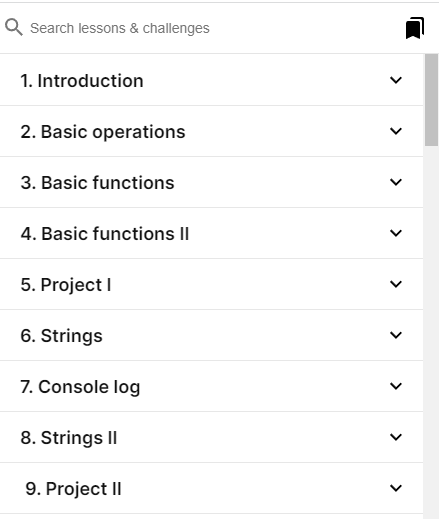Viewport: 439px width, 519px height.
Task: Open the 6. Strings section
Action: pos(211,335)
